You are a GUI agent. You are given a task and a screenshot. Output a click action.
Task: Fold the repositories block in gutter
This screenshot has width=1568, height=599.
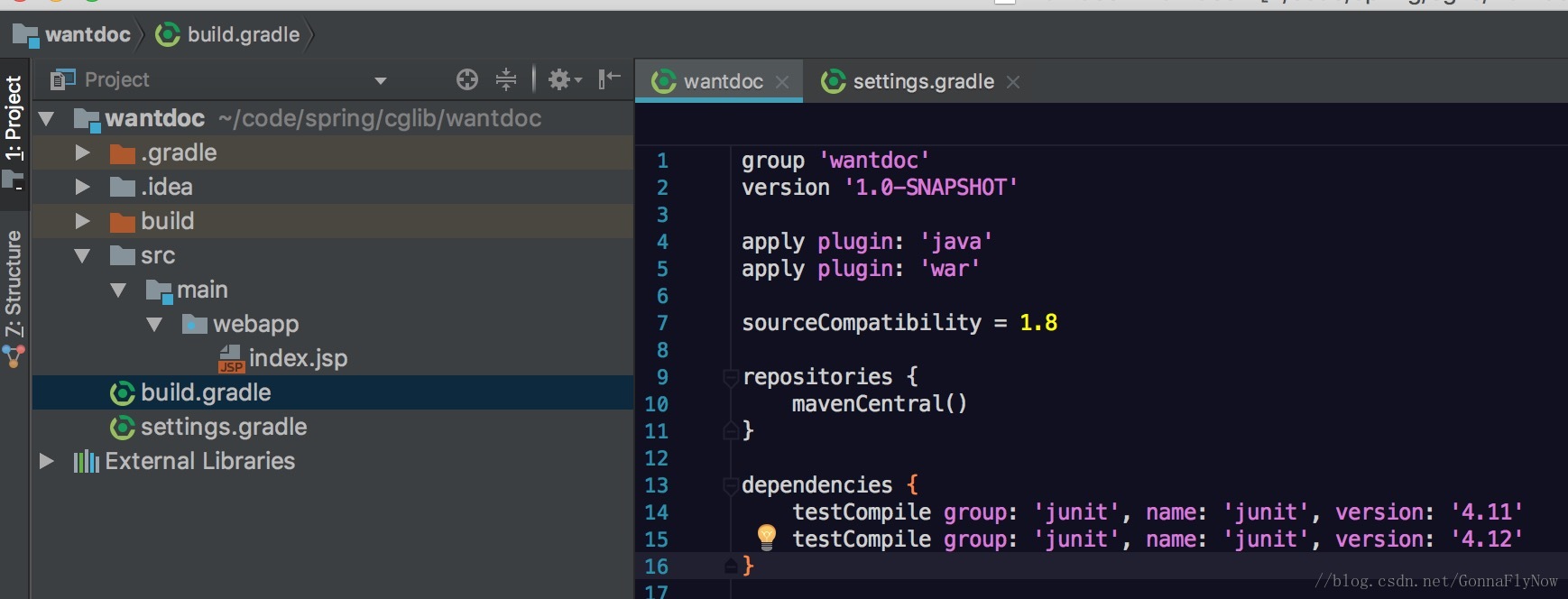point(731,377)
